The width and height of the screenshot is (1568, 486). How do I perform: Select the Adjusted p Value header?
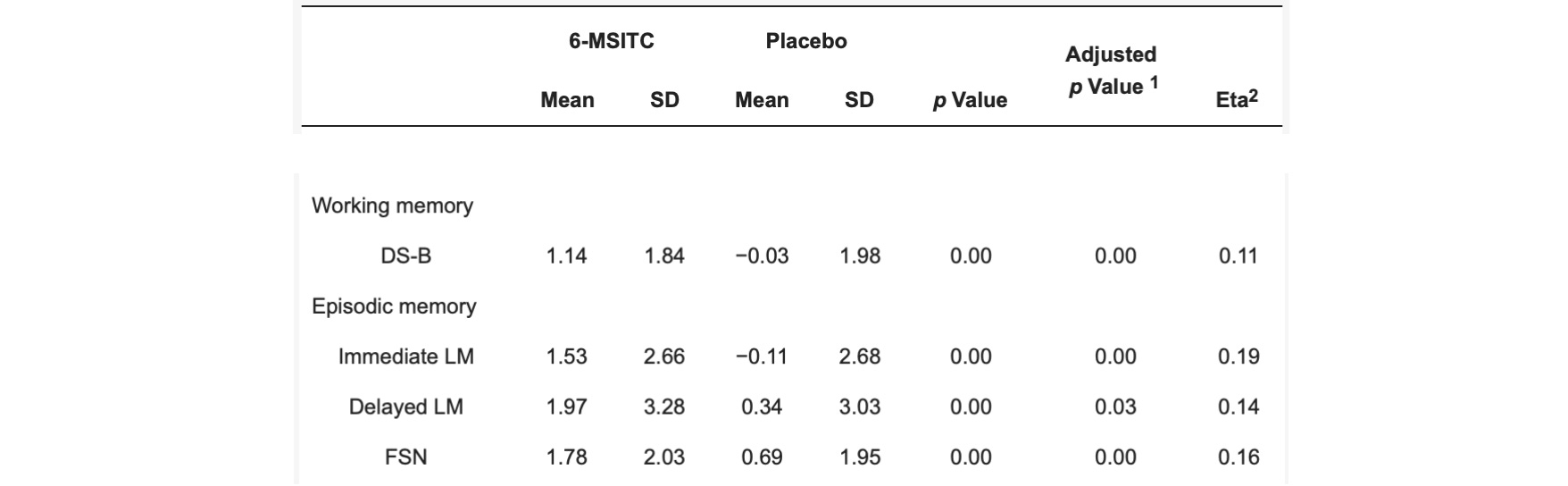pyautogui.click(x=1111, y=71)
